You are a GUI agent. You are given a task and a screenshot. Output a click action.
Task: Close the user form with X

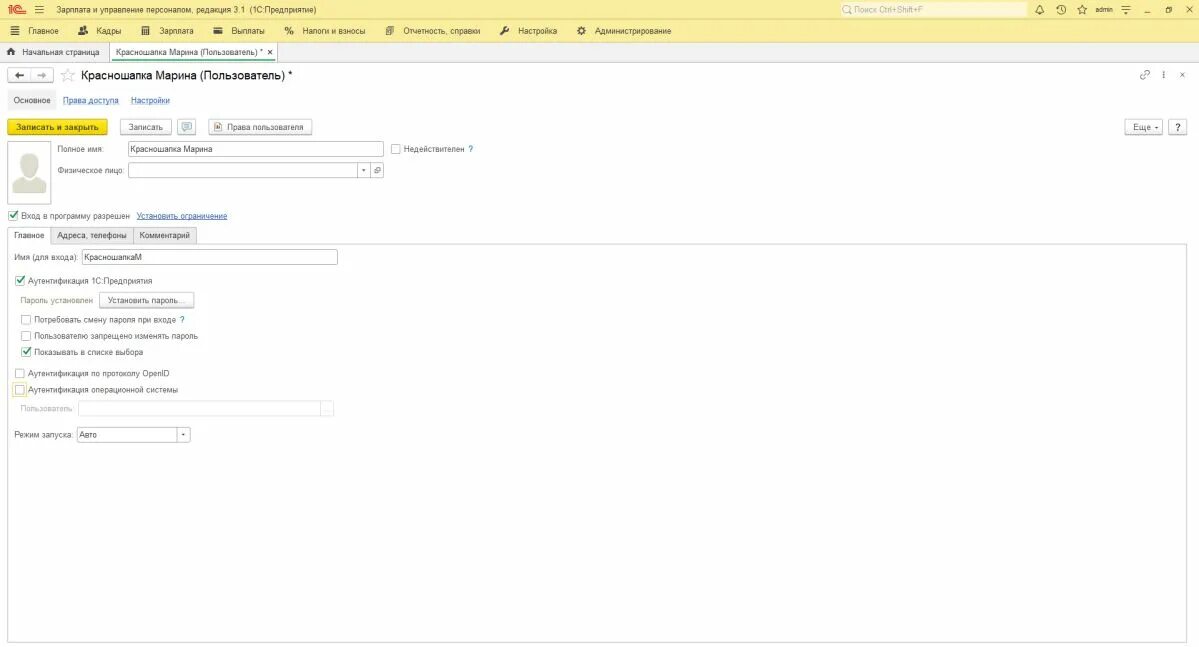tap(1182, 75)
